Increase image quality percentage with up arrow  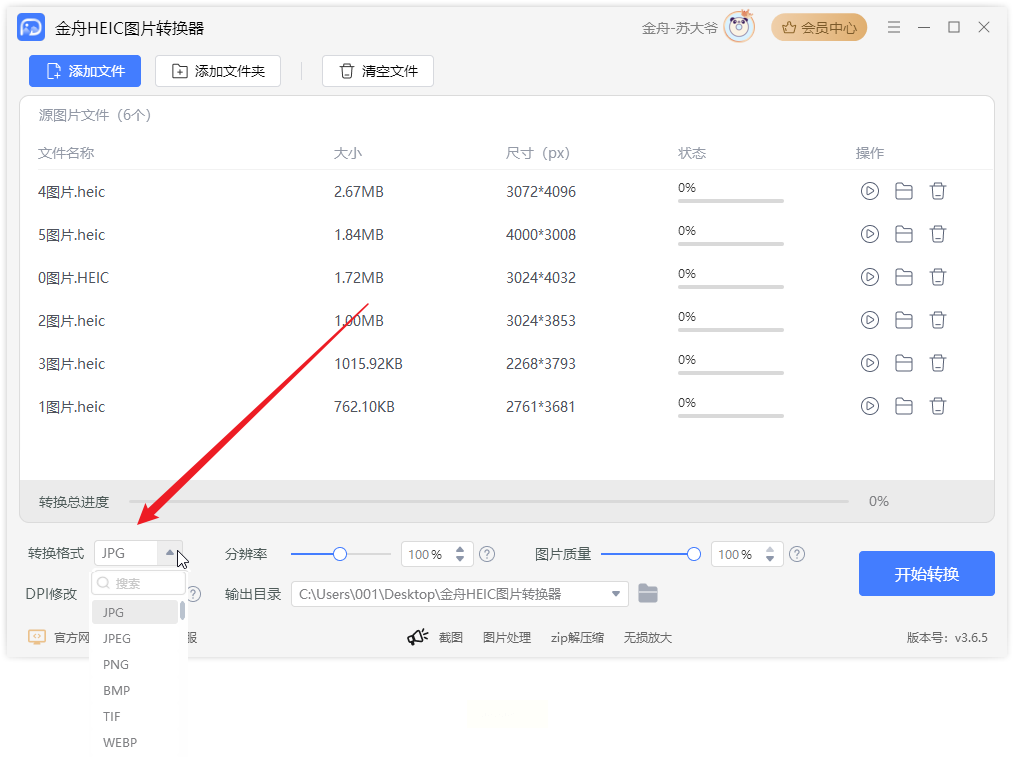point(770,549)
